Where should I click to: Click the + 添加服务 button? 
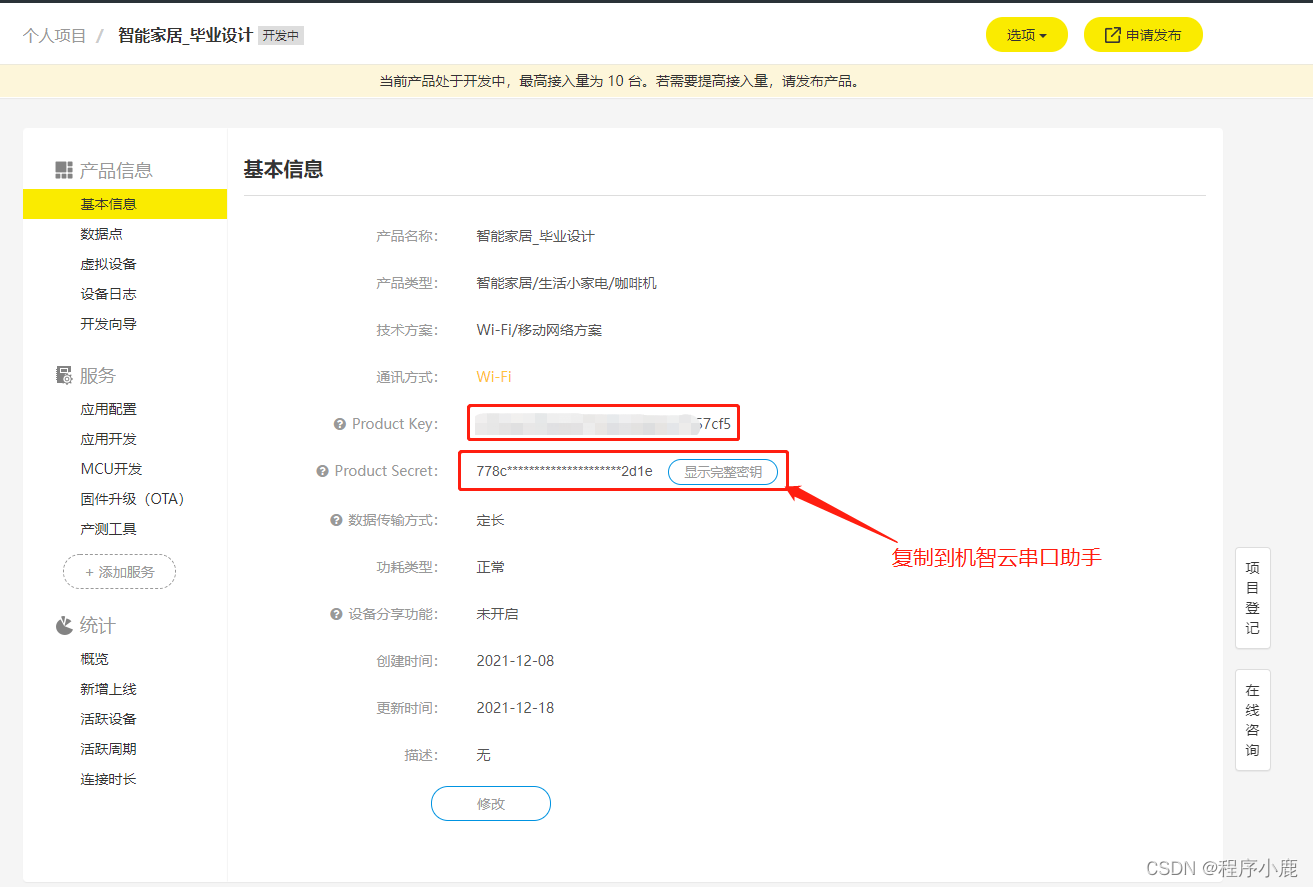click(119, 572)
